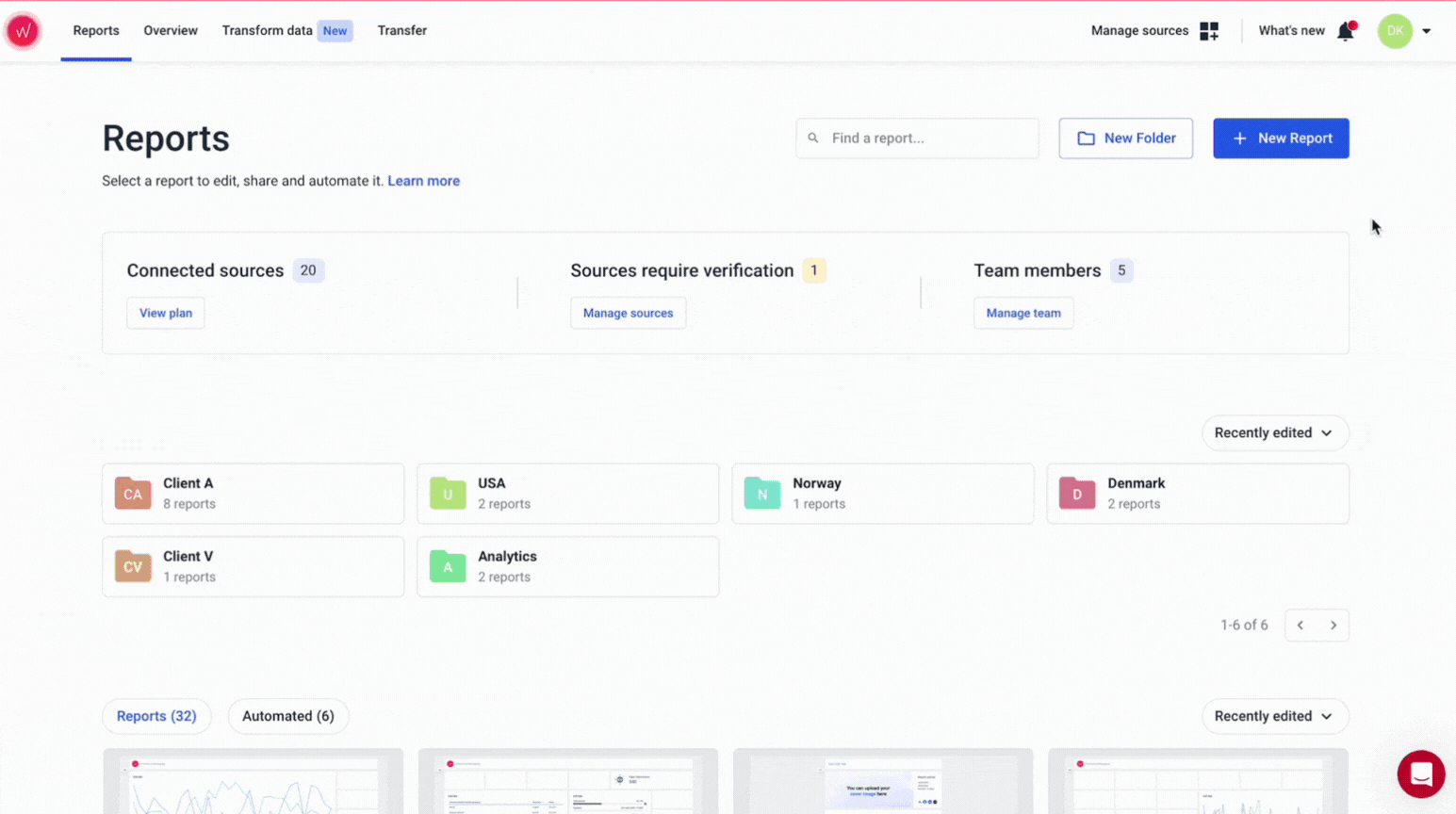Open the Denmark folder
The image size is (1456, 814).
(x=1197, y=493)
